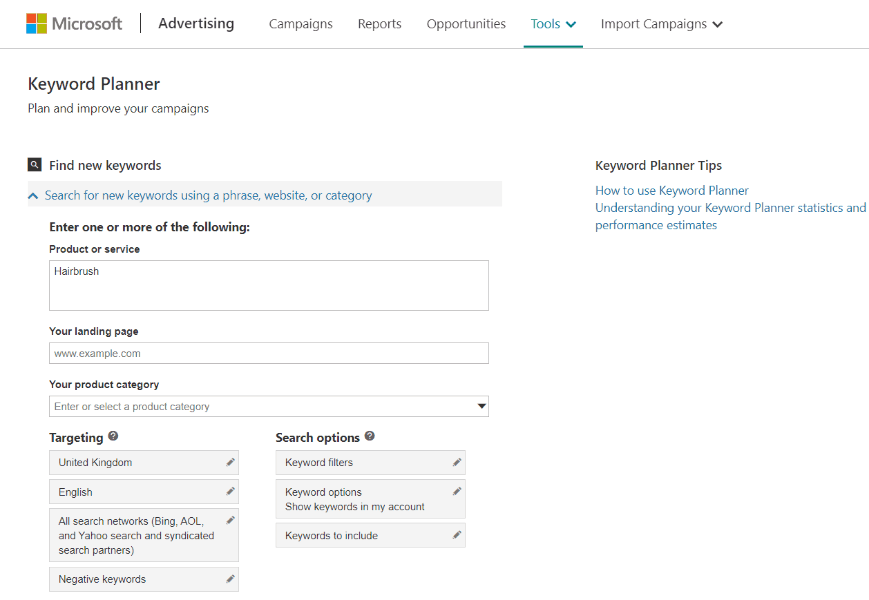
Task: Select the English language targeting box
Action: 144,491
